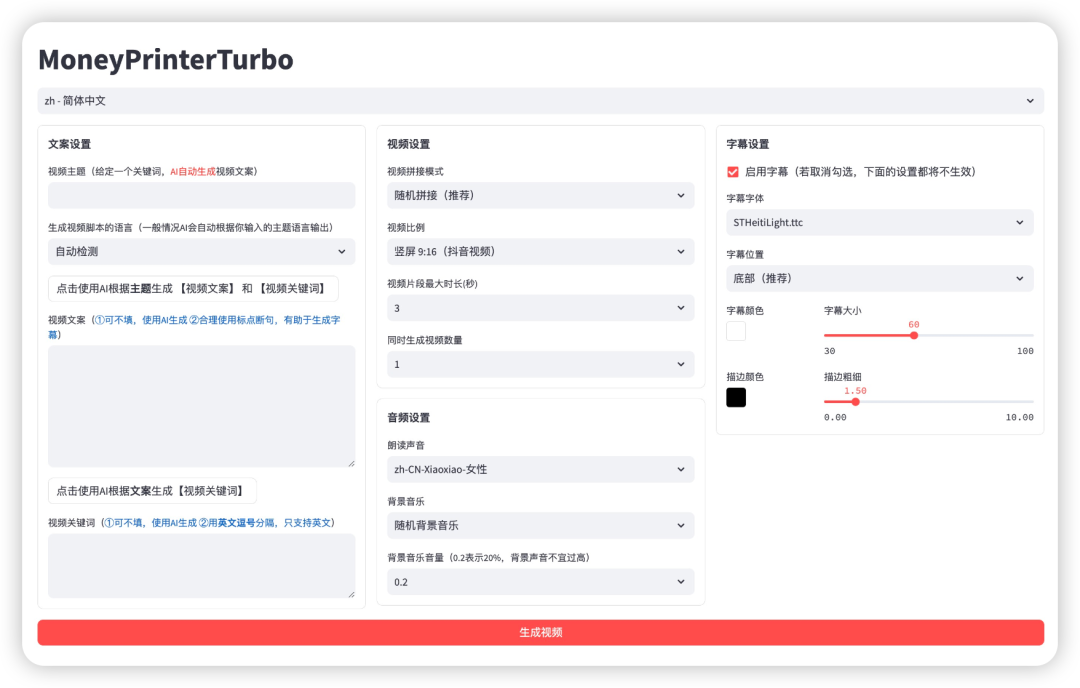This screenshot has width=1080, height=688.
Task: Click the 描边粗细 slider handle at 1.50
Action: click(855, 402)
